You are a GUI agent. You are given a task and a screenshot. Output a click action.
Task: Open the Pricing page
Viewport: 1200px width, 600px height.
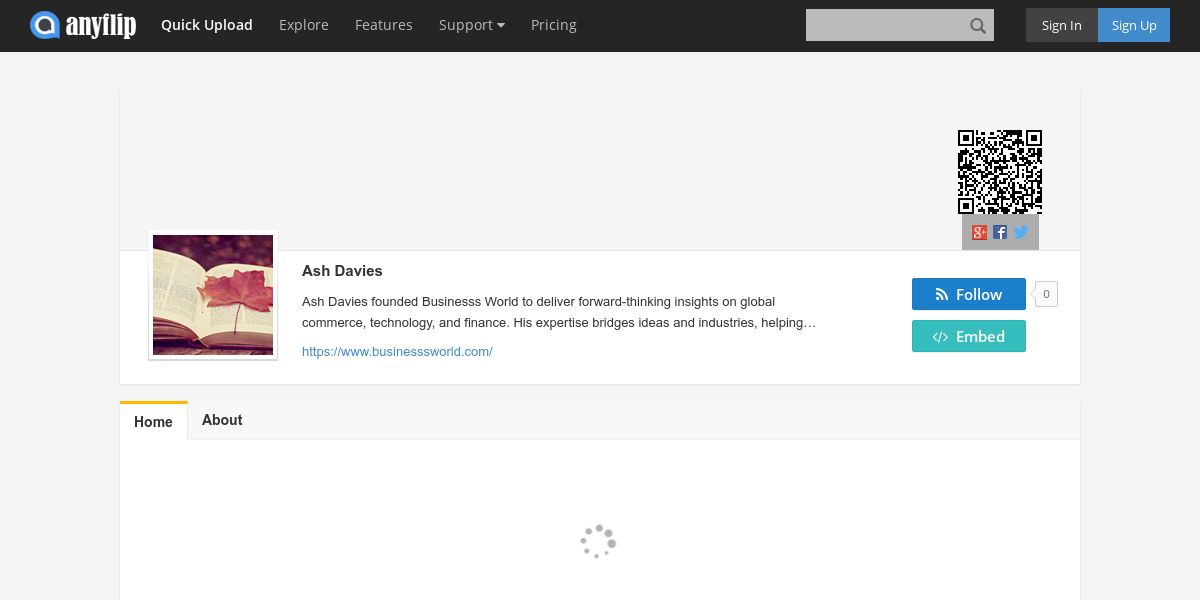coord(554,25)
